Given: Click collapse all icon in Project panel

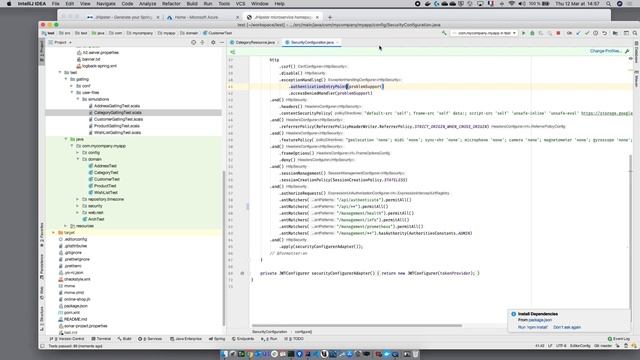Looking at the screenshot, I should [202, 42].
